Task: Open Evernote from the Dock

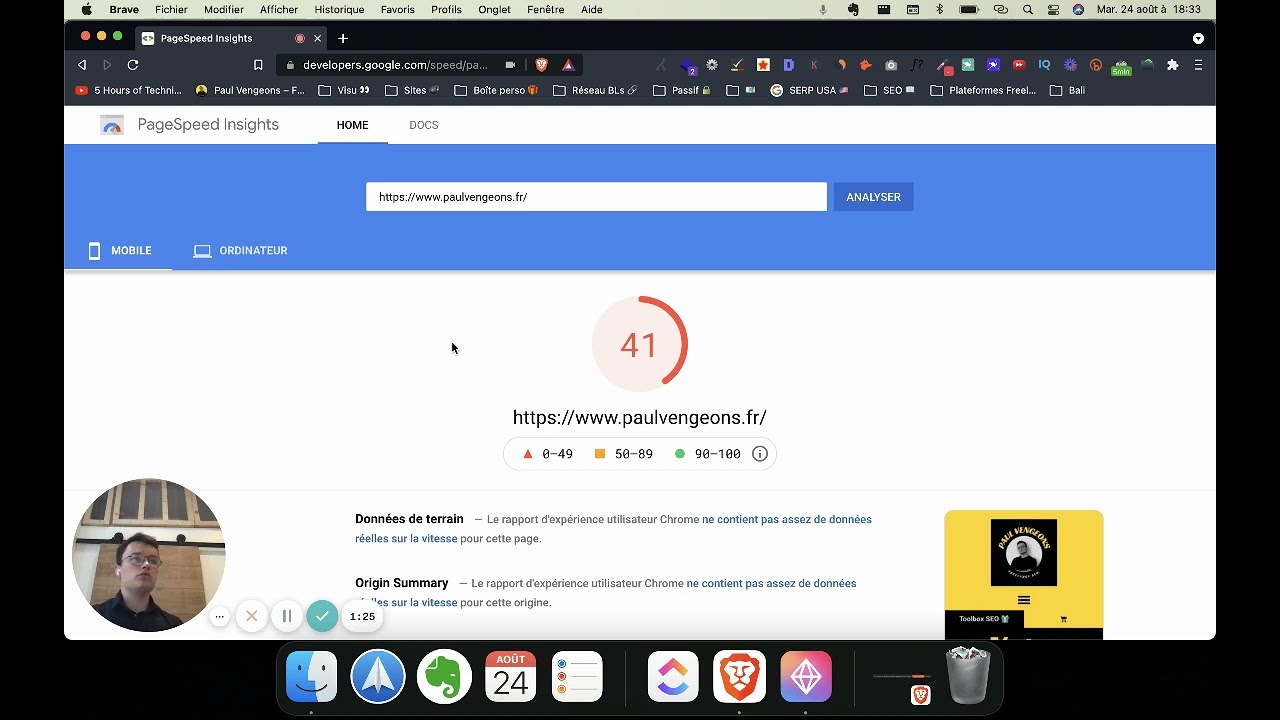Action: click(444, 677)
